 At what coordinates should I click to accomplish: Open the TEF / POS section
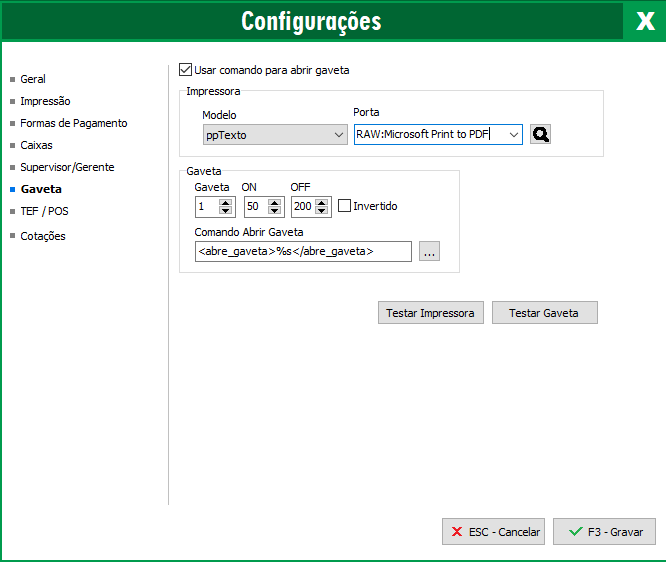(44, 211)
